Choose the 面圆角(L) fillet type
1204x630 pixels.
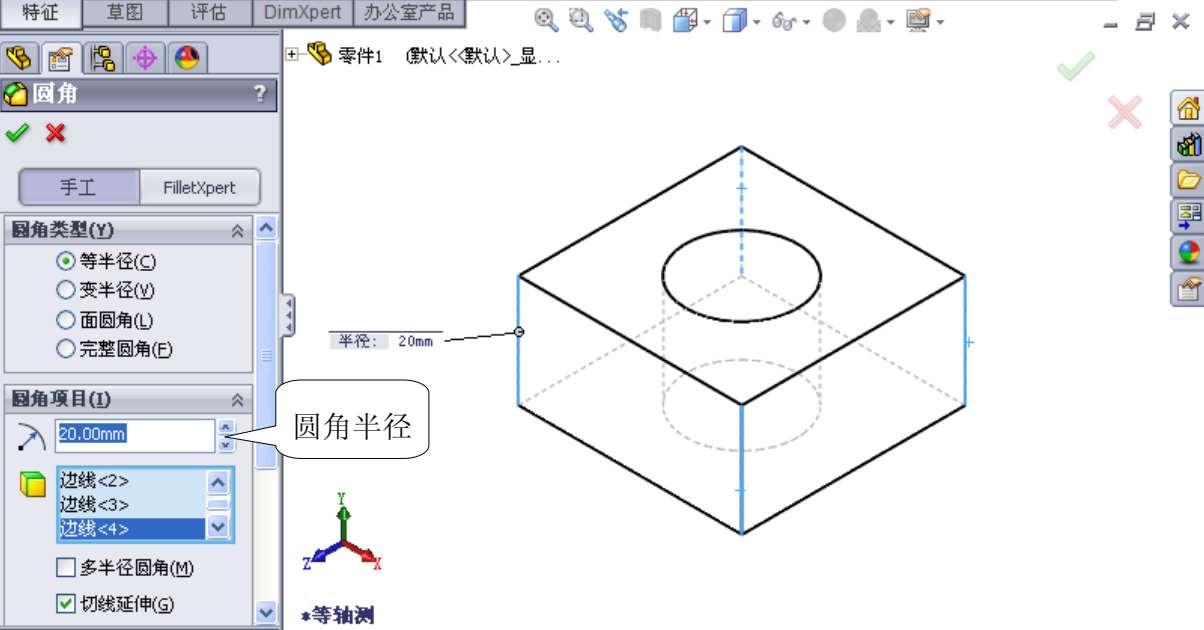(x=66, y=321)
